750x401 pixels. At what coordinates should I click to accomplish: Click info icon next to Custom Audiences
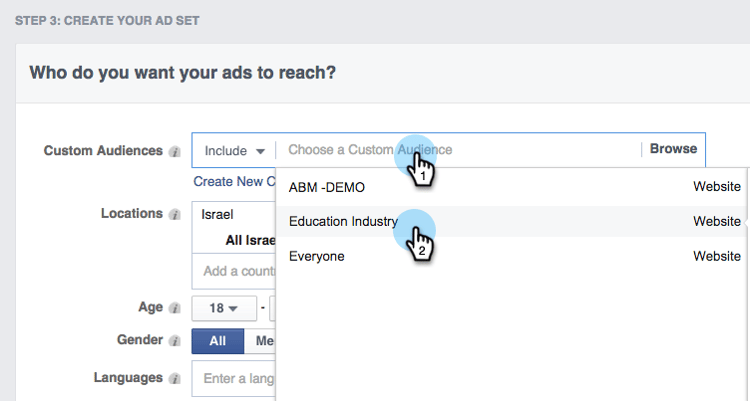click(x=175, y=152)
